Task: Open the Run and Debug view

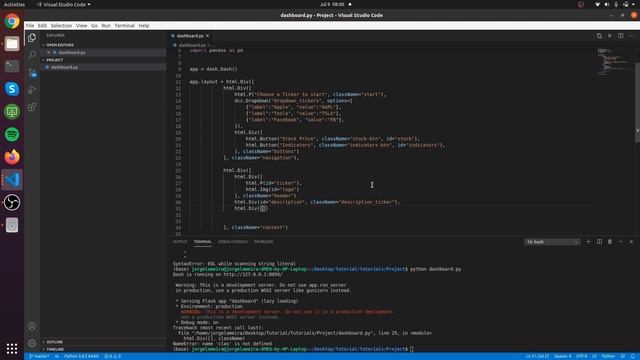Action: point(32,90)
